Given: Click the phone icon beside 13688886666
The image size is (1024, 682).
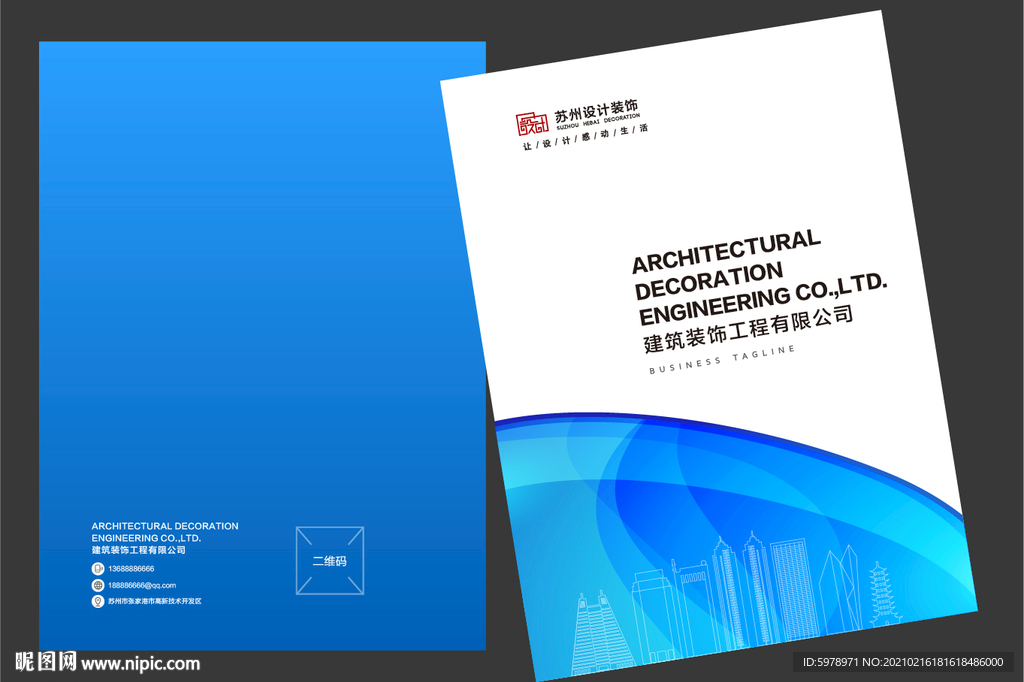Looking at the screenshot, I should point(98,569).
